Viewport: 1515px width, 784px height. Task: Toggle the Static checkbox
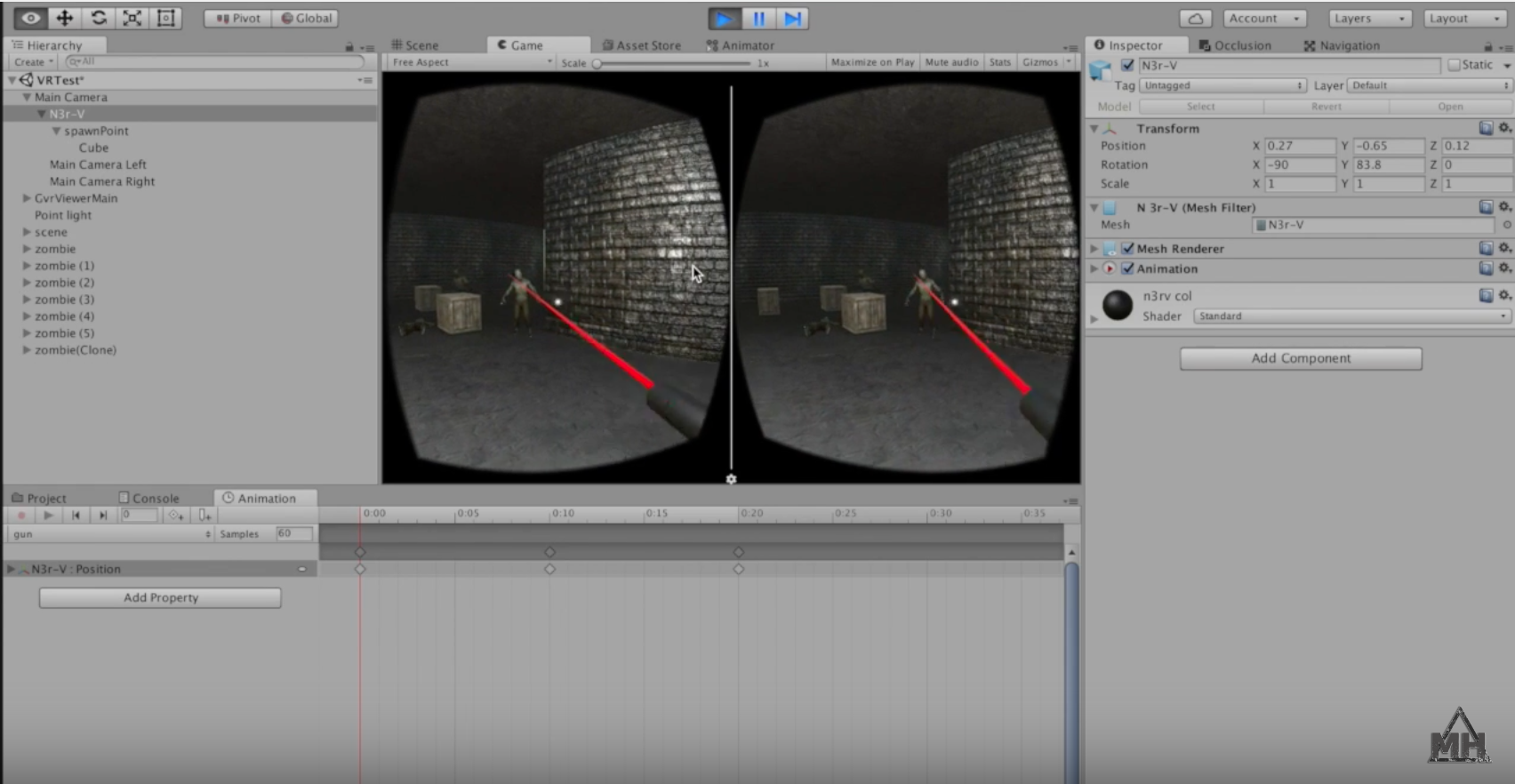click(x=1455, y=65)
